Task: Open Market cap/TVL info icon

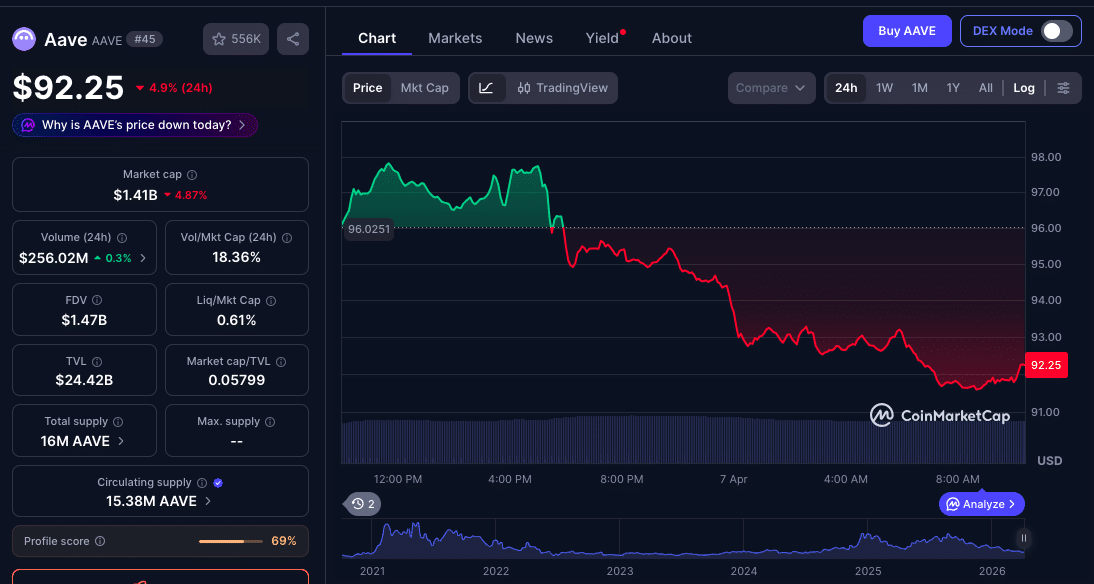Action: [281, 361]
